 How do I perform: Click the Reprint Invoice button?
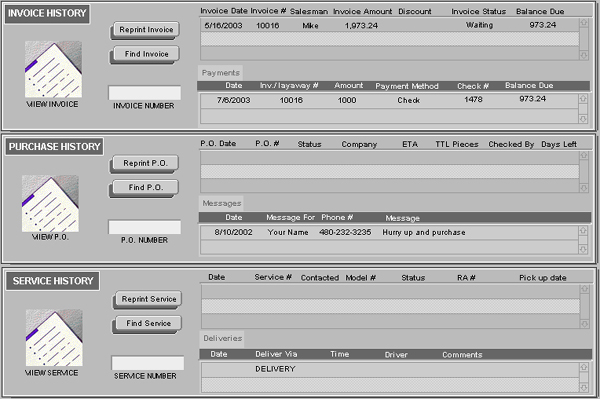pos(146,29)
